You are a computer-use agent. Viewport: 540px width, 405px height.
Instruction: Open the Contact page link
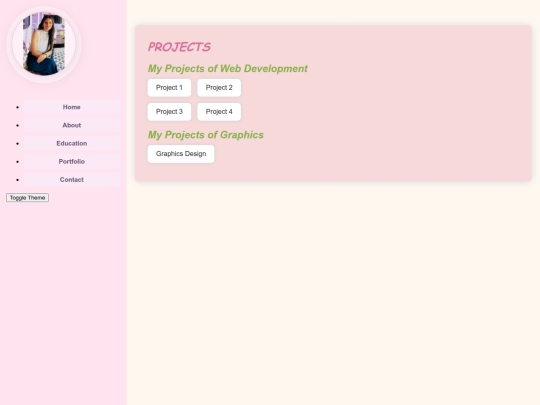pyautogui.click(x=72, y=180)
